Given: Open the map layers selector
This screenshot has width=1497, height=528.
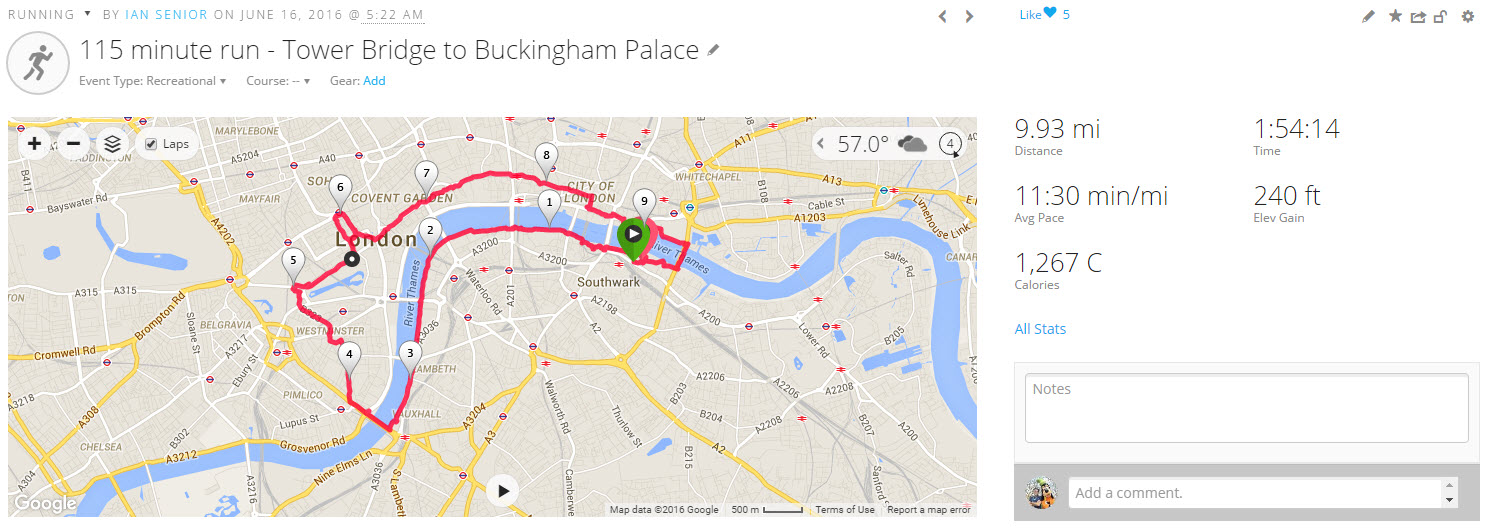Looking at the screenshot, I should (112, 144).
